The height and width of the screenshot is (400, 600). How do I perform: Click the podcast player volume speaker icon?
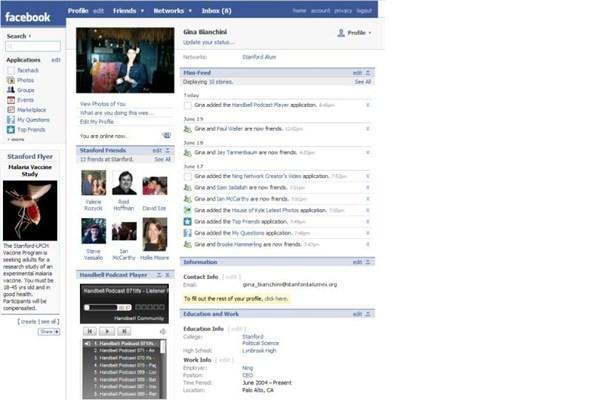click(163, 331)
